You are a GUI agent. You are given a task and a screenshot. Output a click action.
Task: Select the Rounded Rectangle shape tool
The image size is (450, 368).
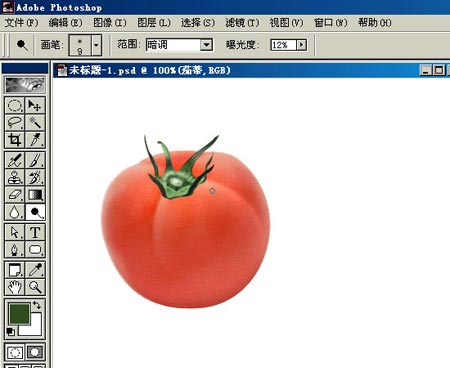click(x=35, y=249)
